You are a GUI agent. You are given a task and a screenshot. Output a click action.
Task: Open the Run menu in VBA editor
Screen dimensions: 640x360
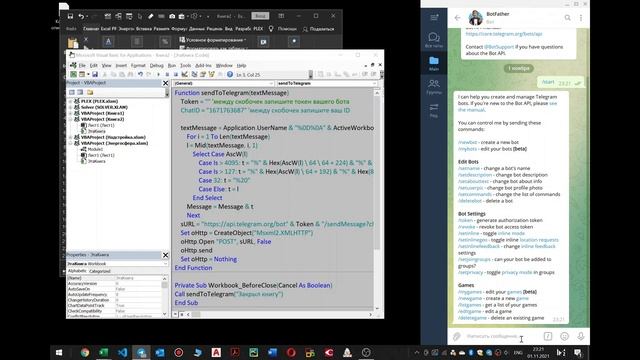pos(172,65)
